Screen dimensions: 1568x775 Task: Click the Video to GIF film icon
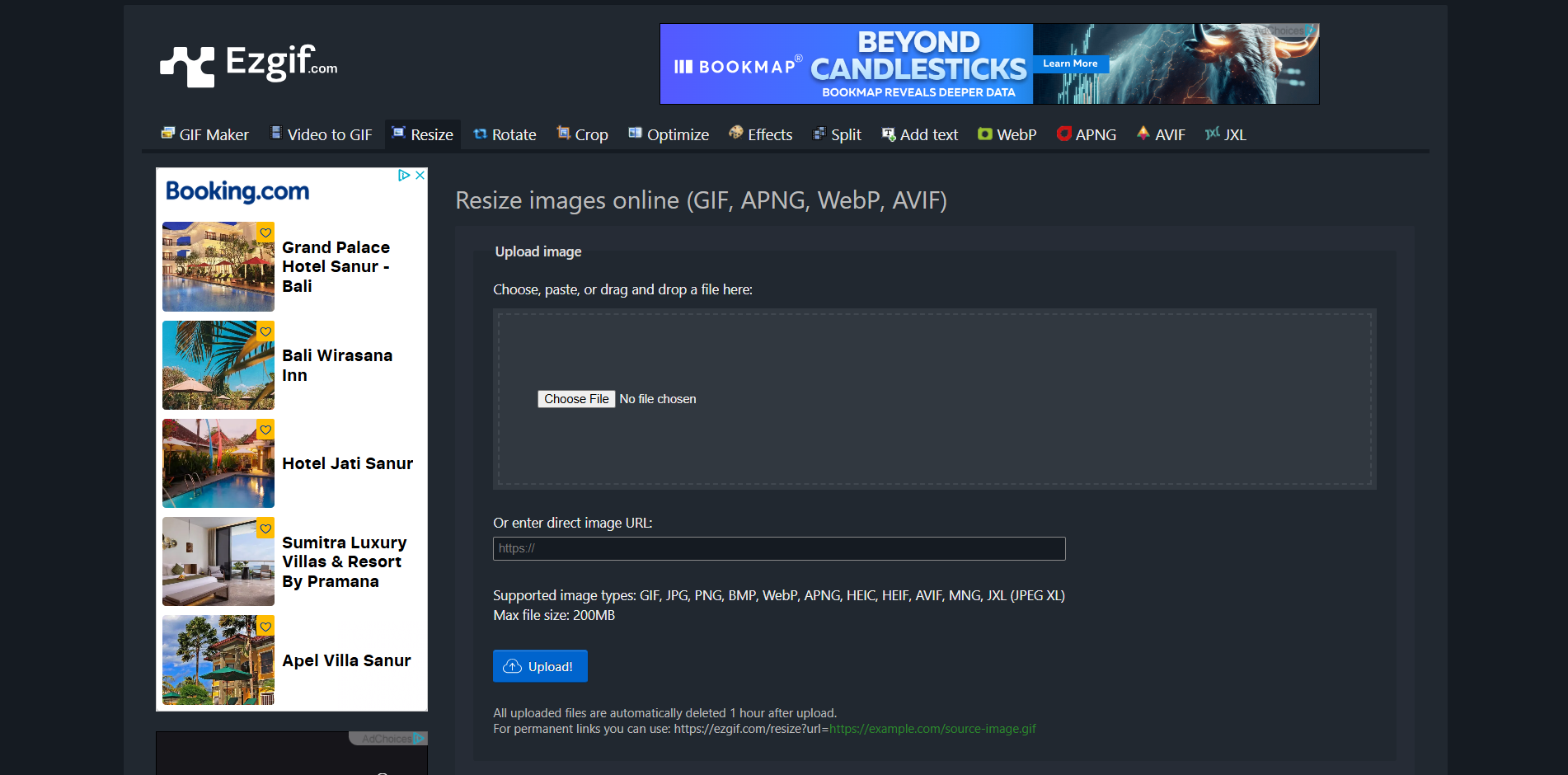[276, 133]
